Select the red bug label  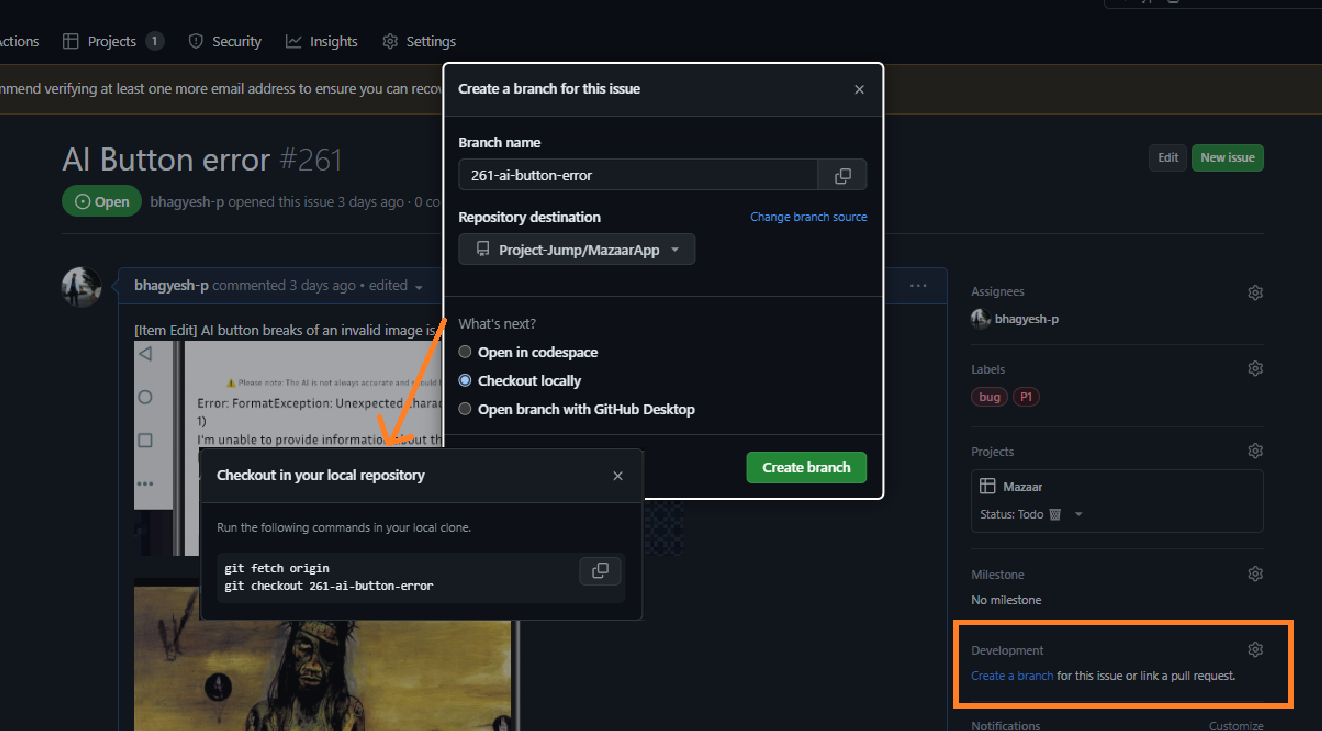pyautogui.click(x=988, y=396)
